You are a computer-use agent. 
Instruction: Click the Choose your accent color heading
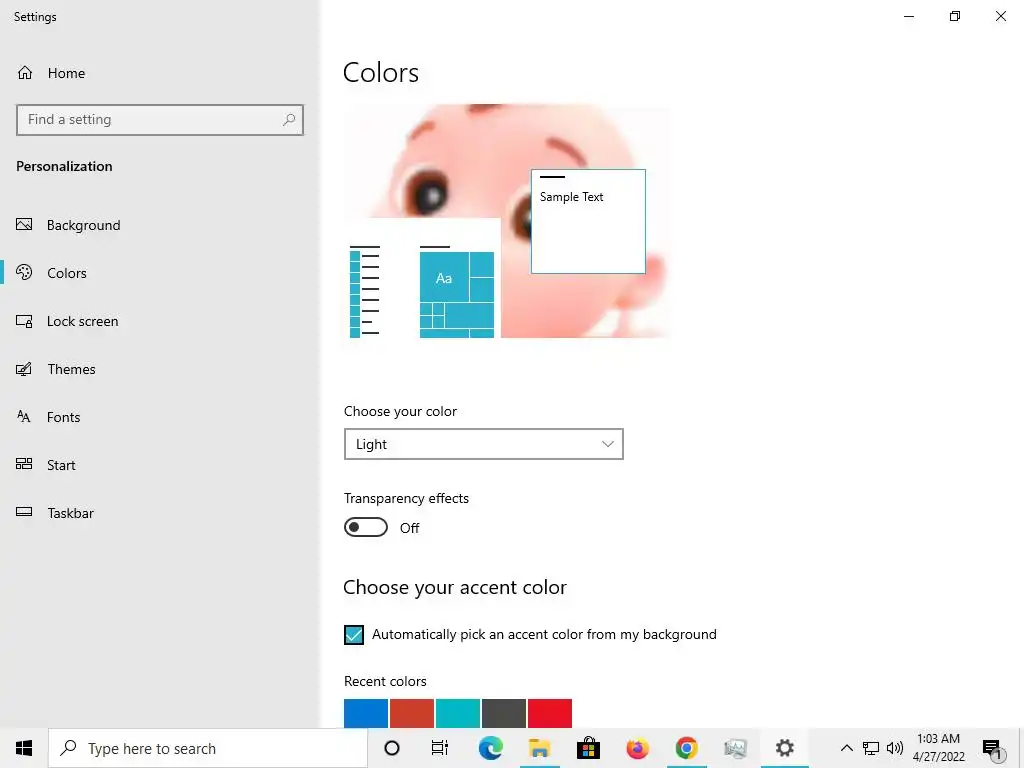coord(455,587)
